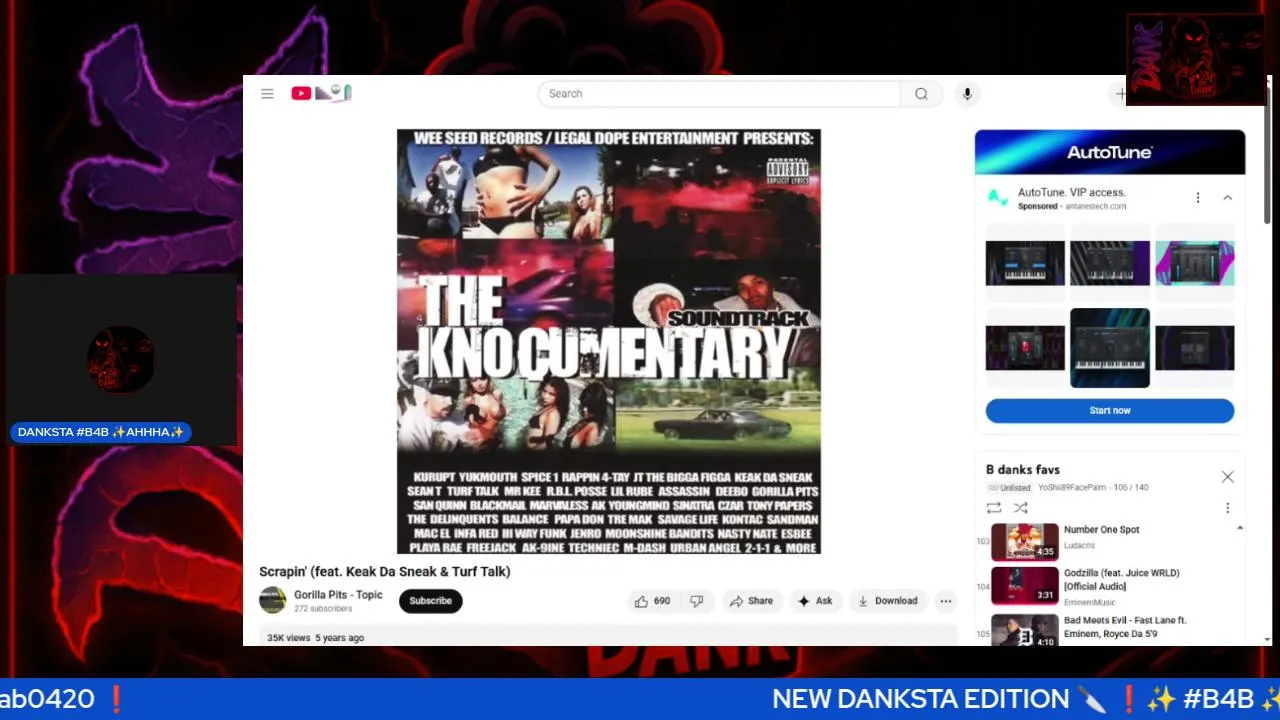Select Godzilla (feat. Juice WRLD) playlist item

pyautogui.click(x=1110, y=586)
